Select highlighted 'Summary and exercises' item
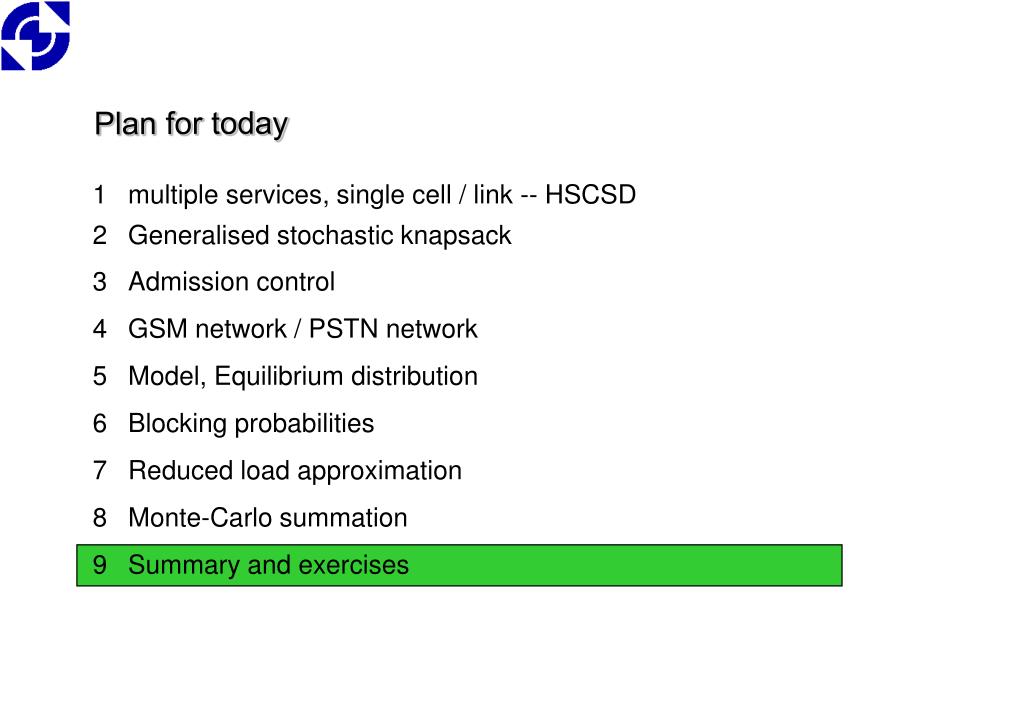Screen dimensions: 1023x708 (x=459, y=565)
